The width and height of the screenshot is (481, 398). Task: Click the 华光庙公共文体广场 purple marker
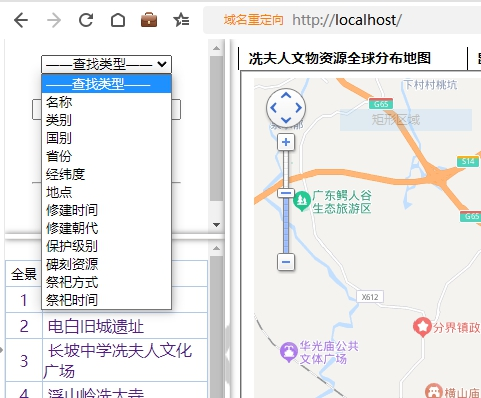[x=289, y=352]
